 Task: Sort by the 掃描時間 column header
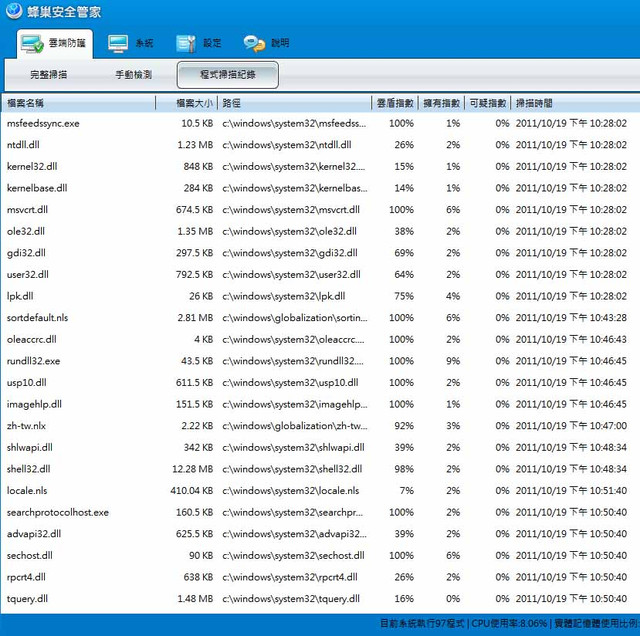pyautogui.click(x=576, y=103)
